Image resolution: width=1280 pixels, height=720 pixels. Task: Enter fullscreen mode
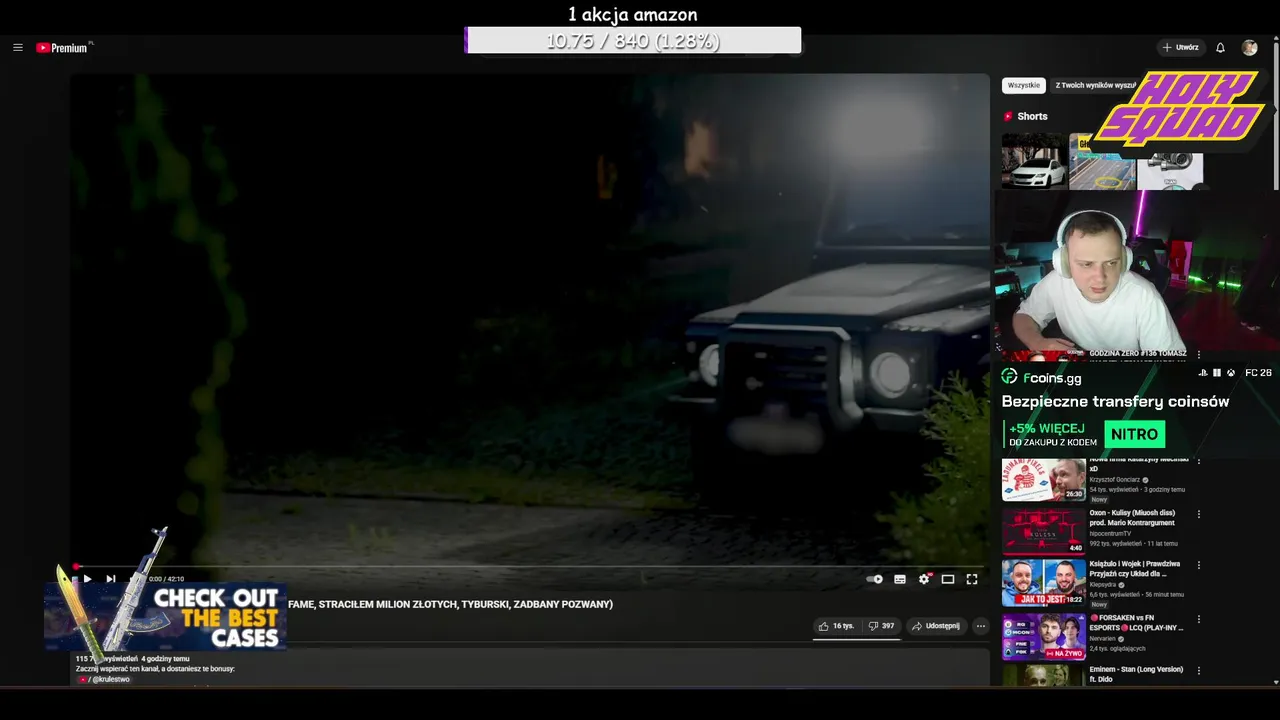[972, 579]
